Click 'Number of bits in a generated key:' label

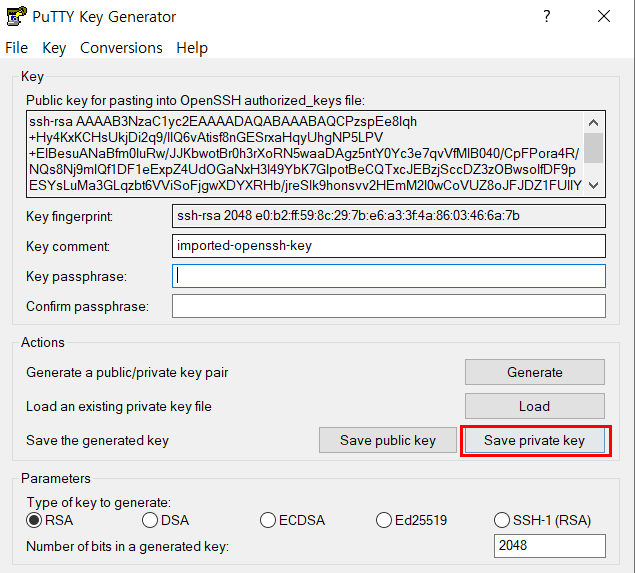(x=128, y=547)
